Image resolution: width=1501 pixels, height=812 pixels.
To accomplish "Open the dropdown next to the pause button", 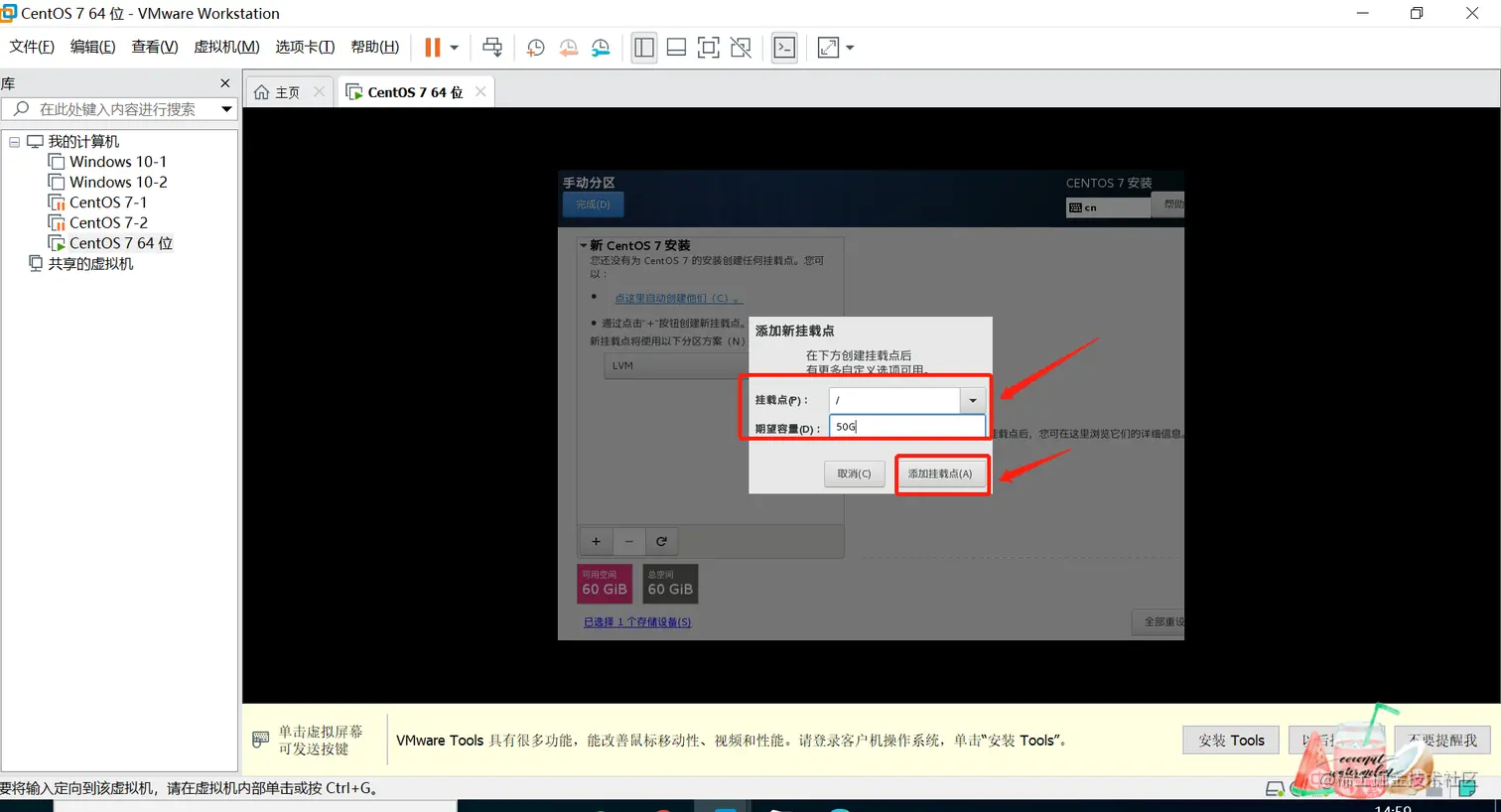I will click(454, 47).
